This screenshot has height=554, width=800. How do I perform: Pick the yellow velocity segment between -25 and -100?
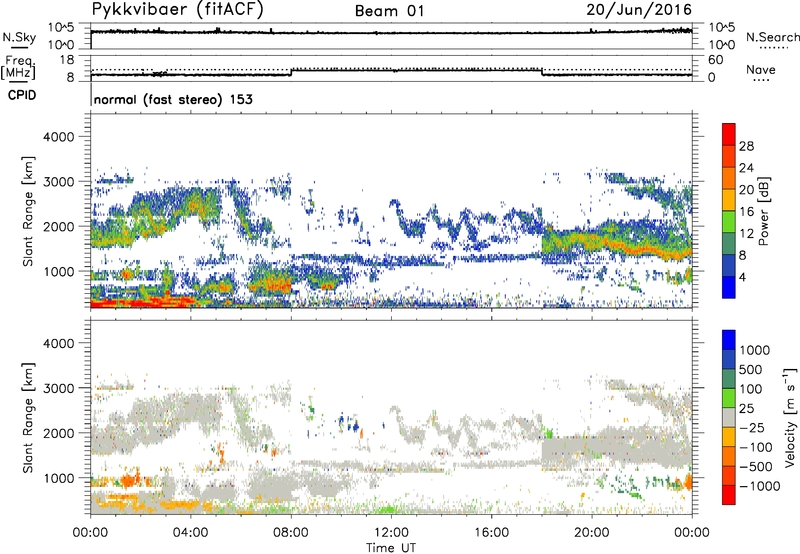click(x=729, y=437)
